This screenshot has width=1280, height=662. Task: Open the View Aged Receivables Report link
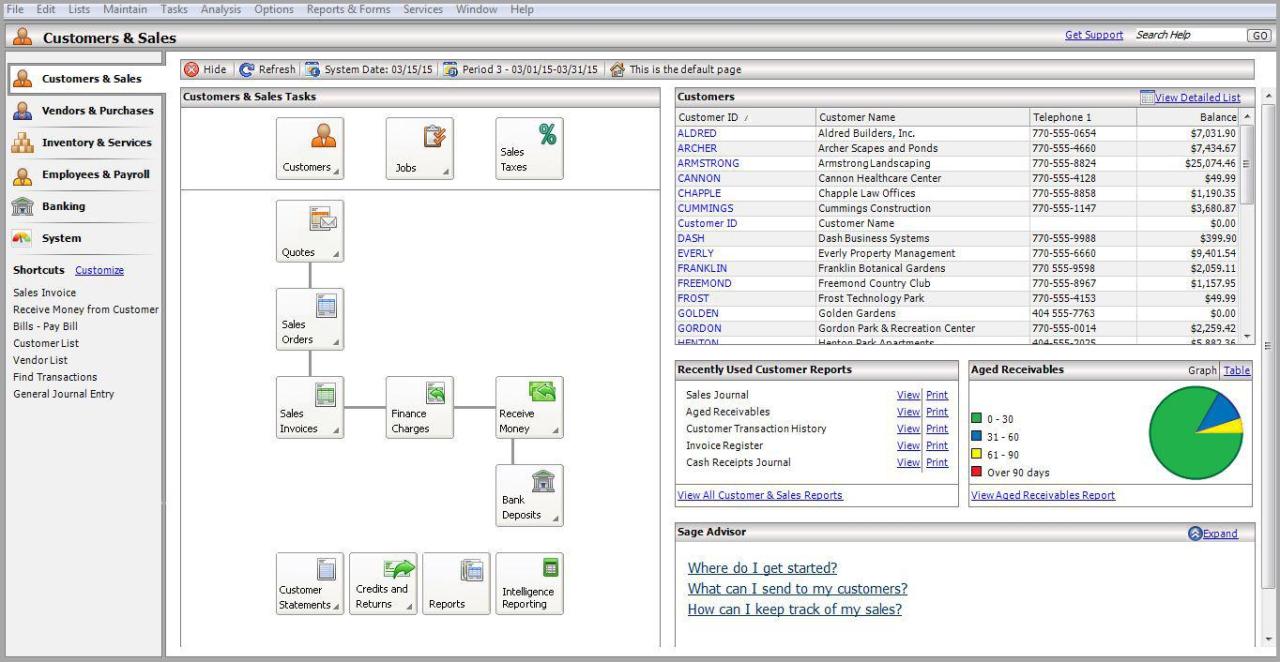pos(1043,494)
